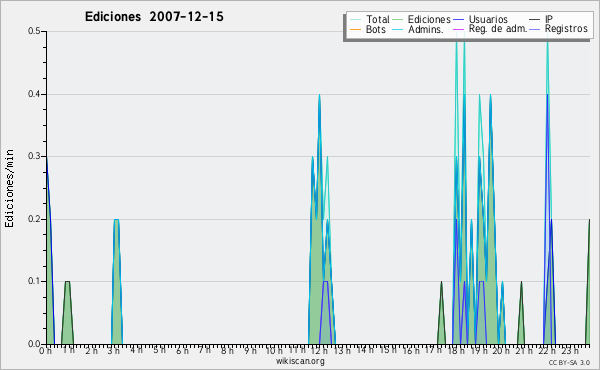Click the Usuarios legend label
Screen dimensions: 600x370
[488, 19]
